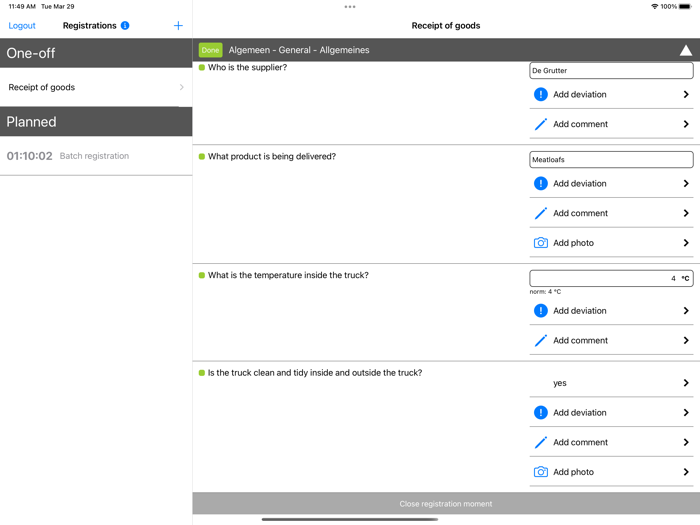
Task: Tap the three-dot multitasking indicator at top
Action: pos(350,7)
